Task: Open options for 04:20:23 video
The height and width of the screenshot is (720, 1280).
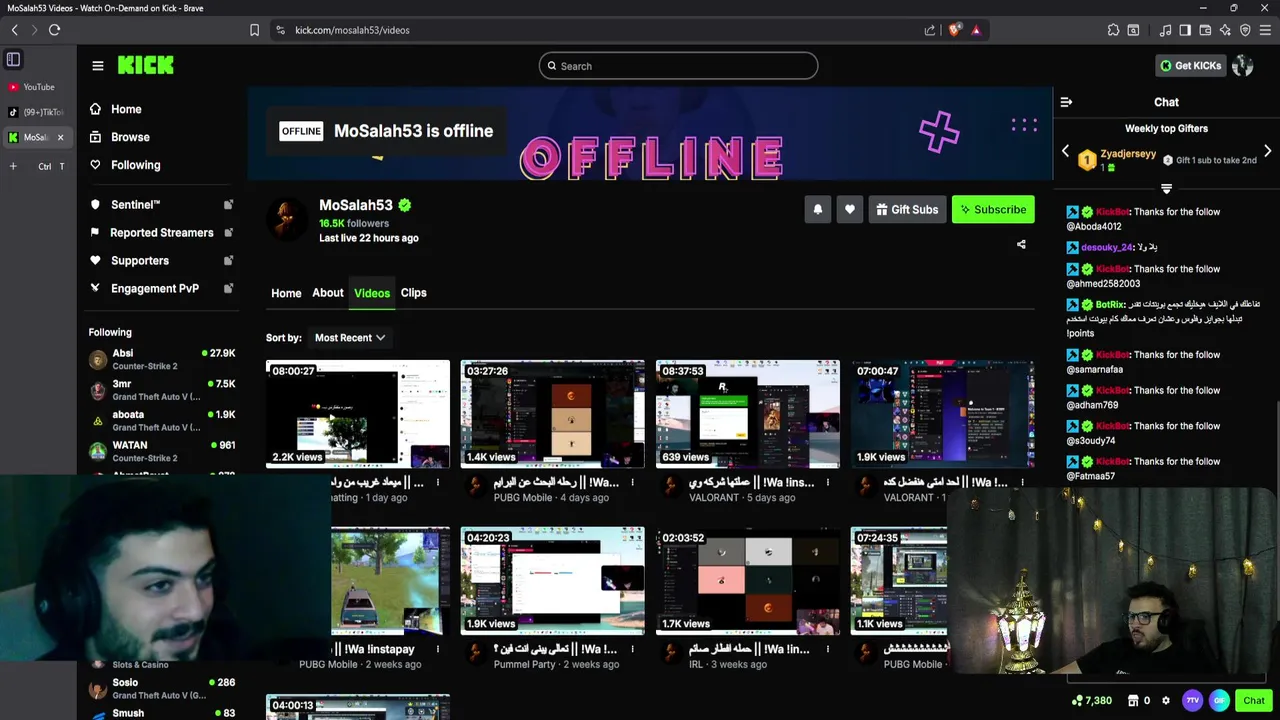Action: tap(632, 649)
